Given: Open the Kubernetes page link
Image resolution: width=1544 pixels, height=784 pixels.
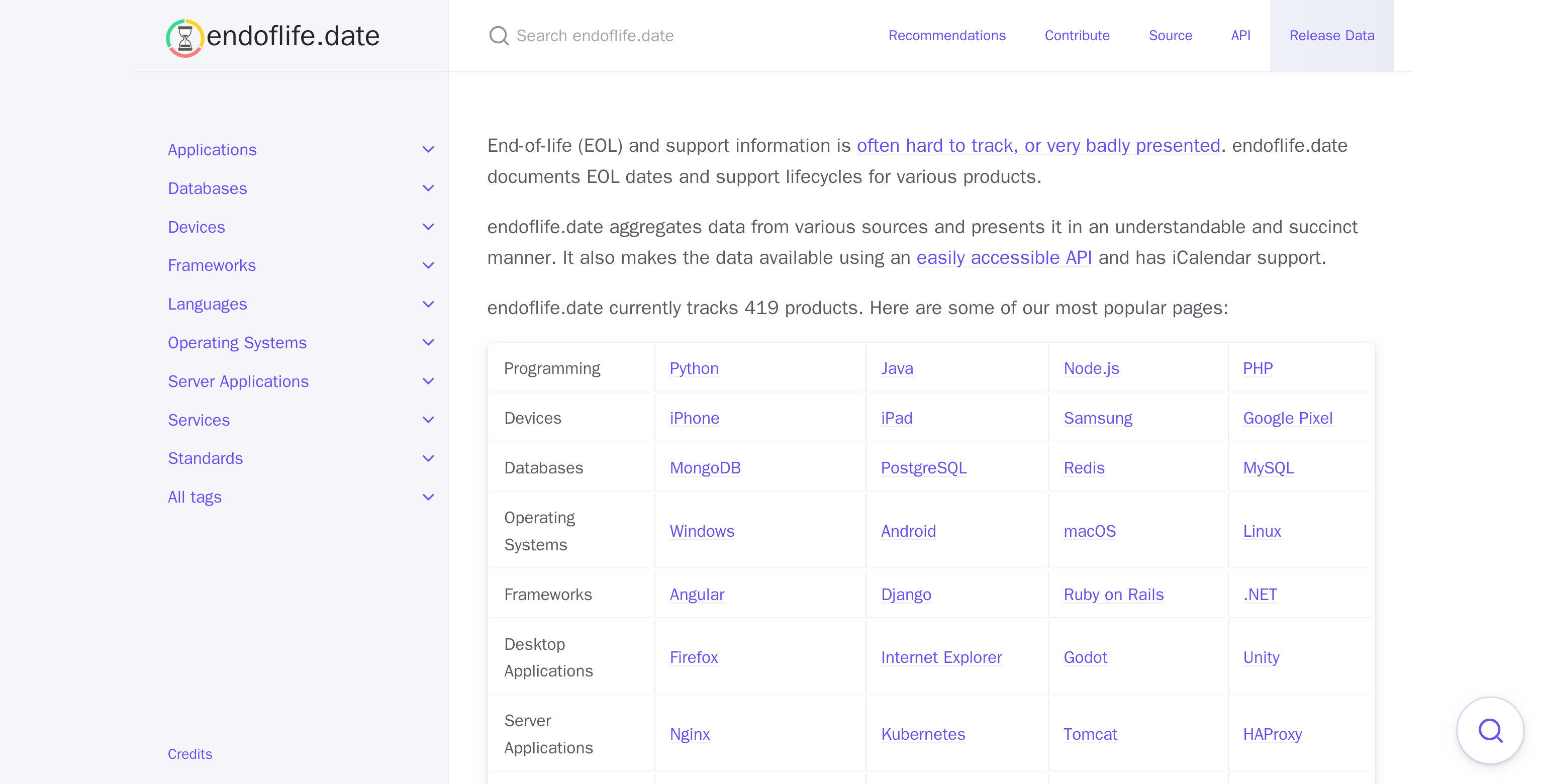Looking at the screenshot, I should coord(922,734).
